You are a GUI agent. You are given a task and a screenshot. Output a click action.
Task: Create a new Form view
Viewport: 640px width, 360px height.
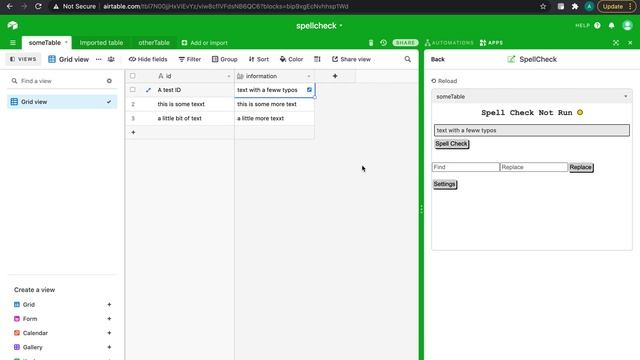(x=62, y=319)
